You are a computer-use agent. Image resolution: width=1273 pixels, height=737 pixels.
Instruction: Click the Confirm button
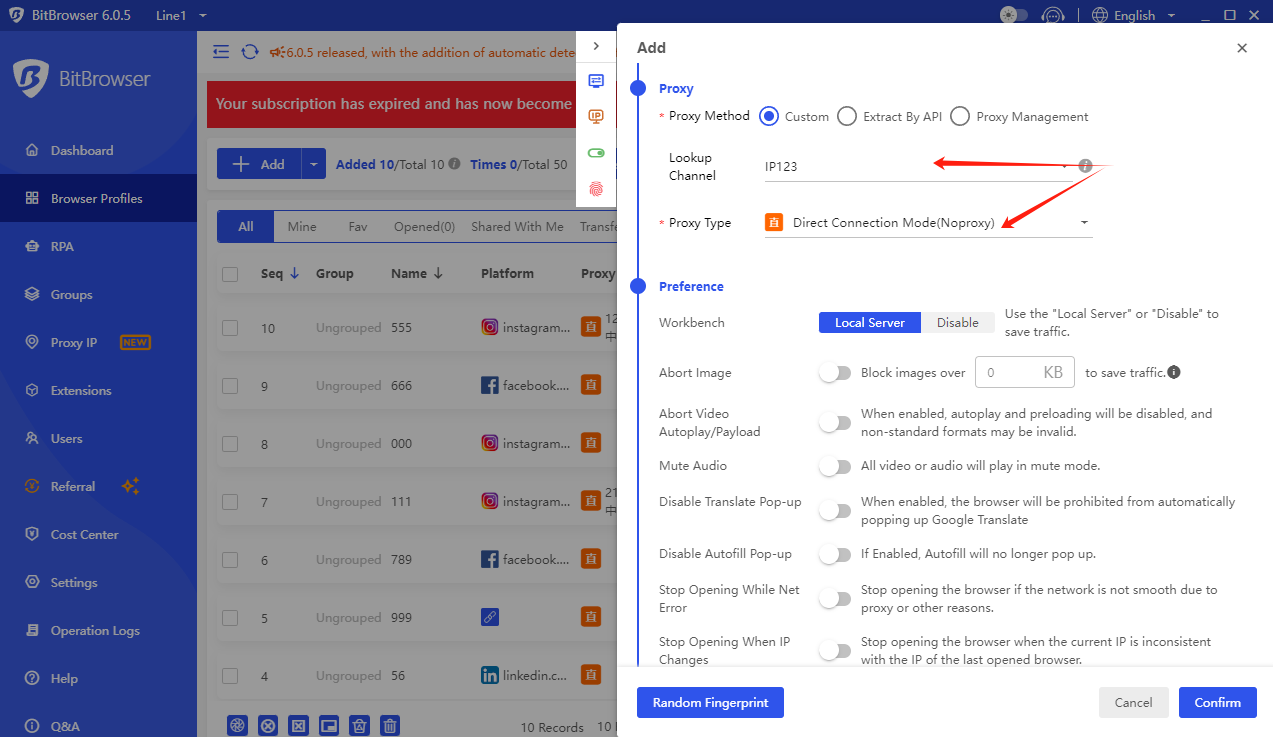1217,702
